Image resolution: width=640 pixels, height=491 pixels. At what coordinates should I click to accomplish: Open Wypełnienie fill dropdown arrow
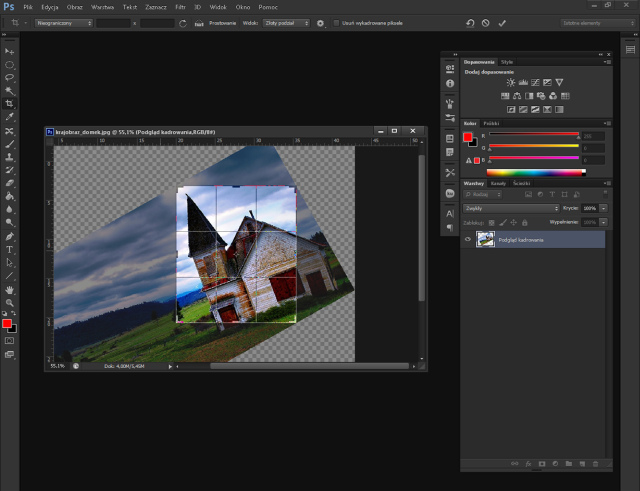pyautogui.click(x=603, y=222)
